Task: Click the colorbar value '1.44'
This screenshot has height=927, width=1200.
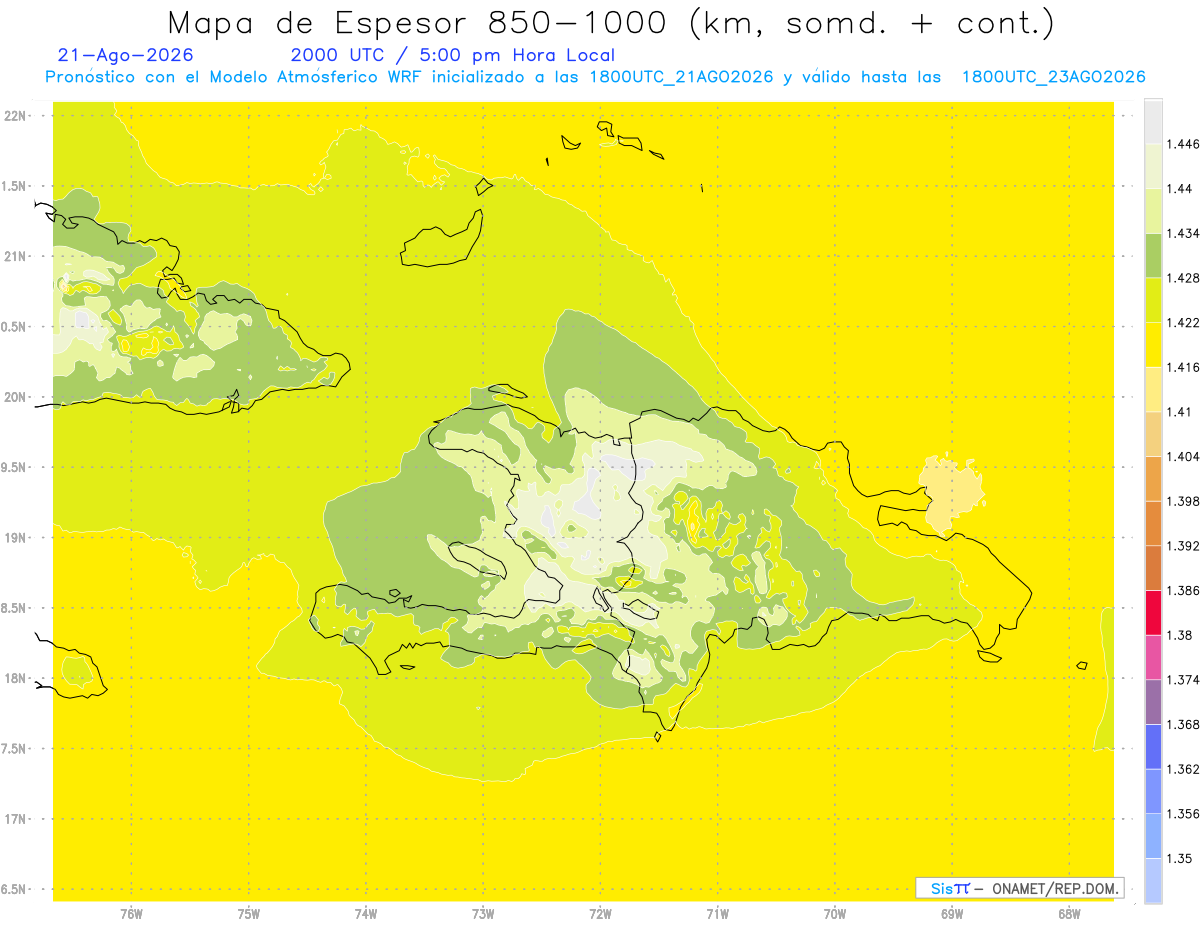Action: pos(1181,189)
